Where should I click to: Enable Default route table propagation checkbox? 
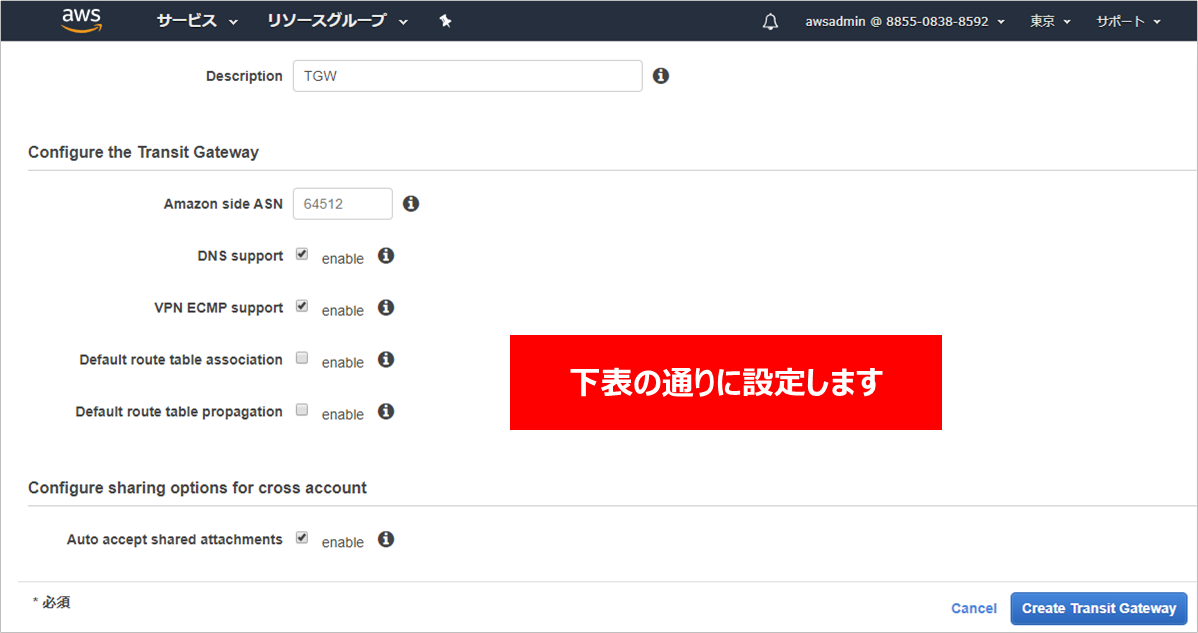pos(302,411)
